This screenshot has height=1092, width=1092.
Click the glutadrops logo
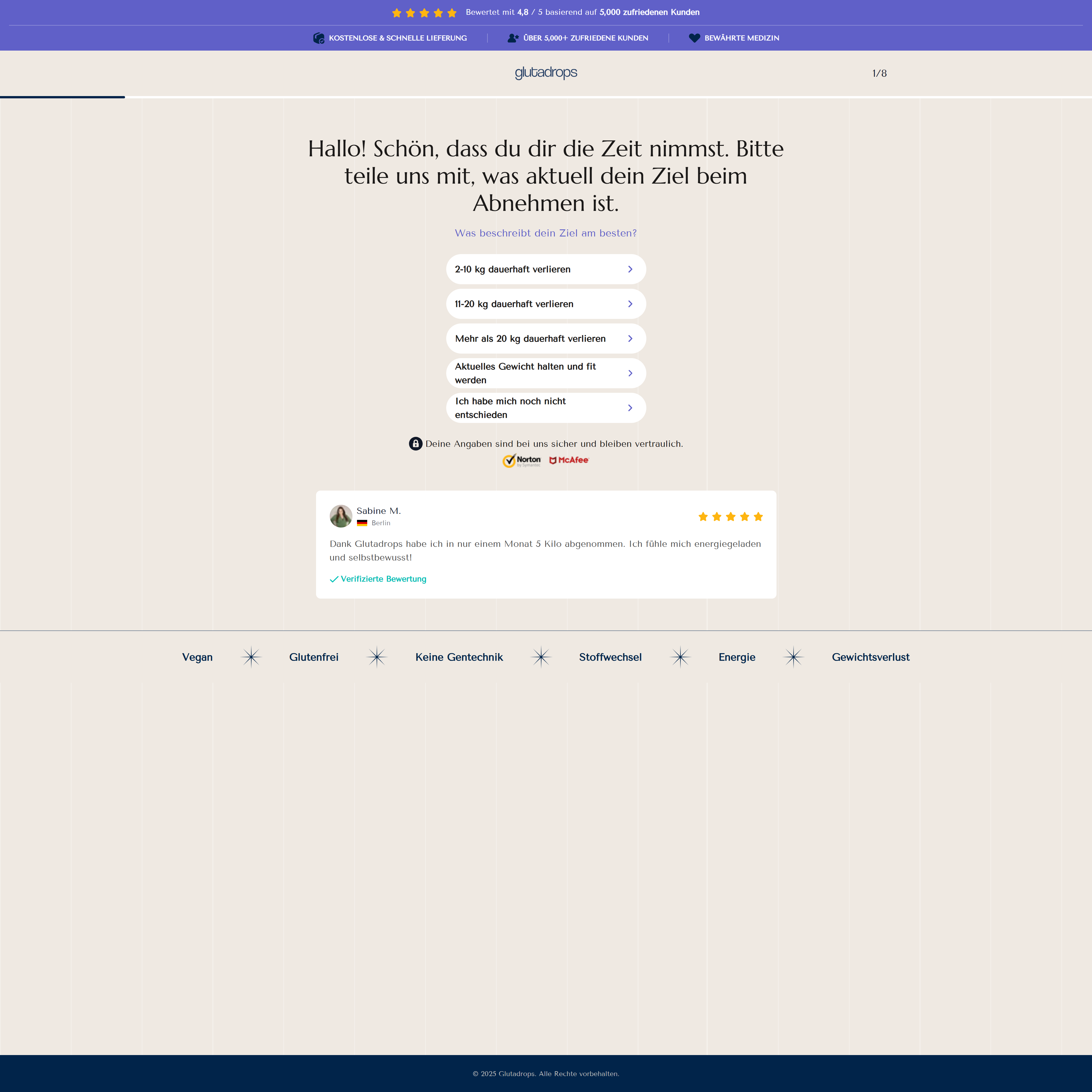coord(545,73)
